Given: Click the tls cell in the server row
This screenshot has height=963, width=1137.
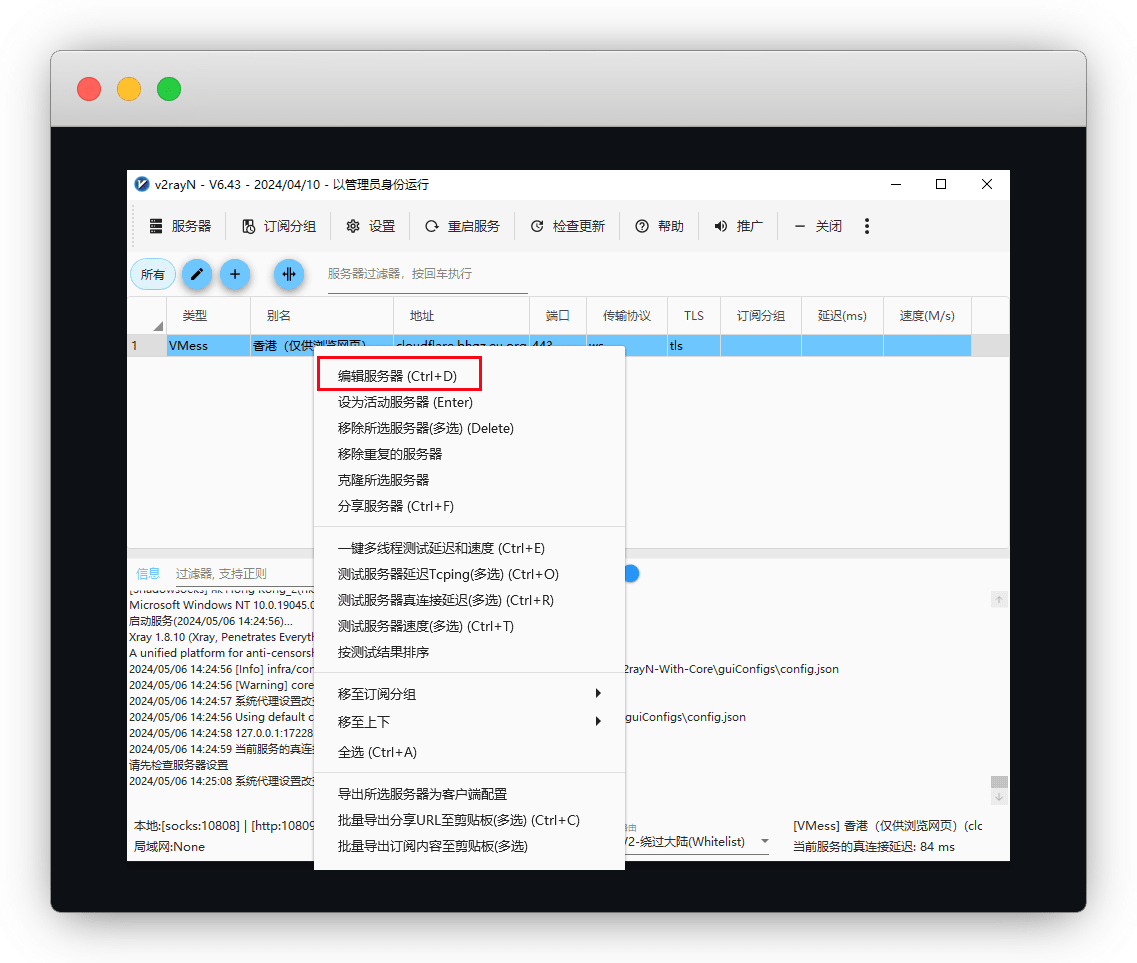Looking at the screenshot, I should [694, 346].
